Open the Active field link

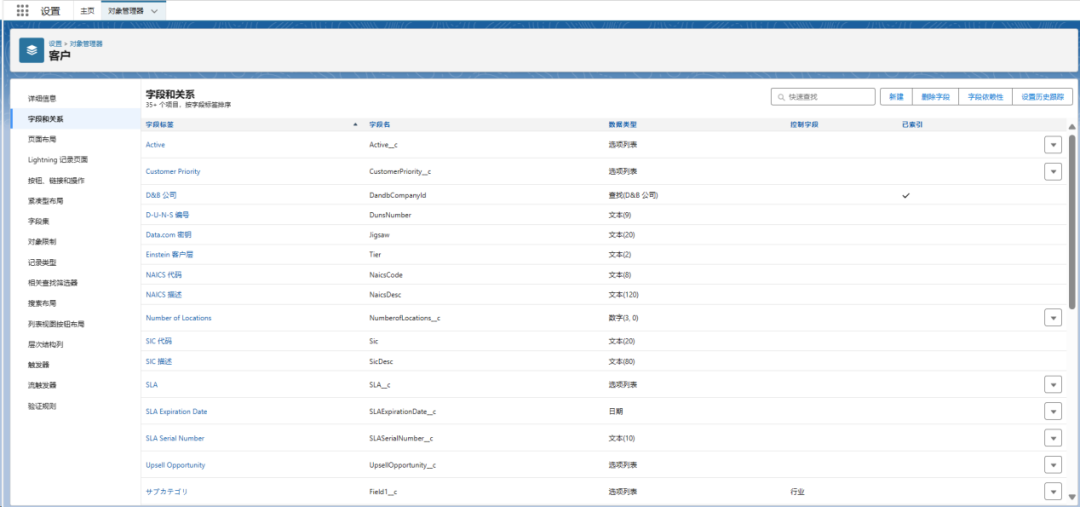tap(156, 145)
